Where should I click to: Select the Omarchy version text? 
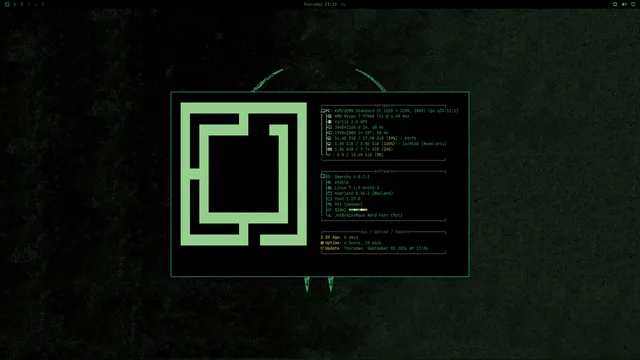point(352,177)
